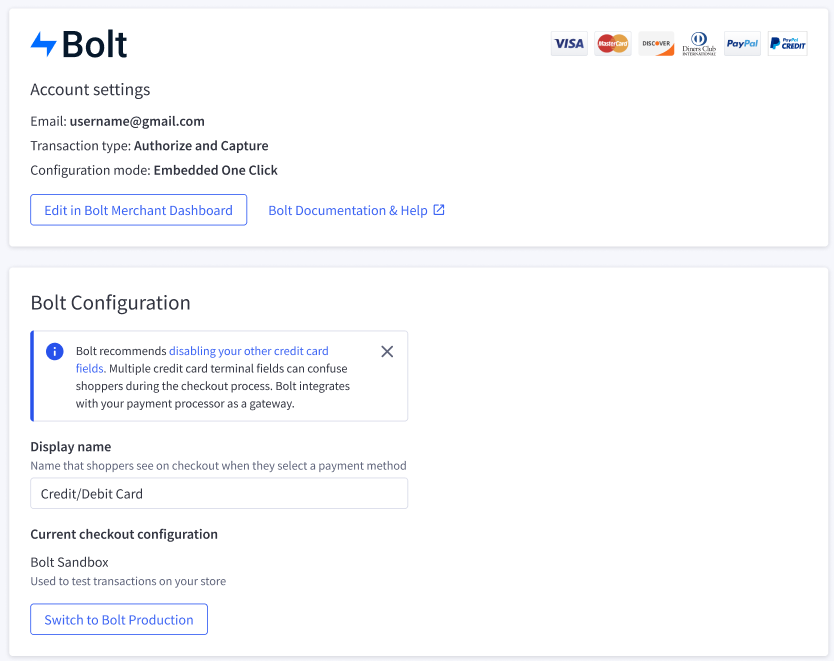834x661 pixels.
Task: Click the Bolt Sandbox configuration label
Action: 69,562
